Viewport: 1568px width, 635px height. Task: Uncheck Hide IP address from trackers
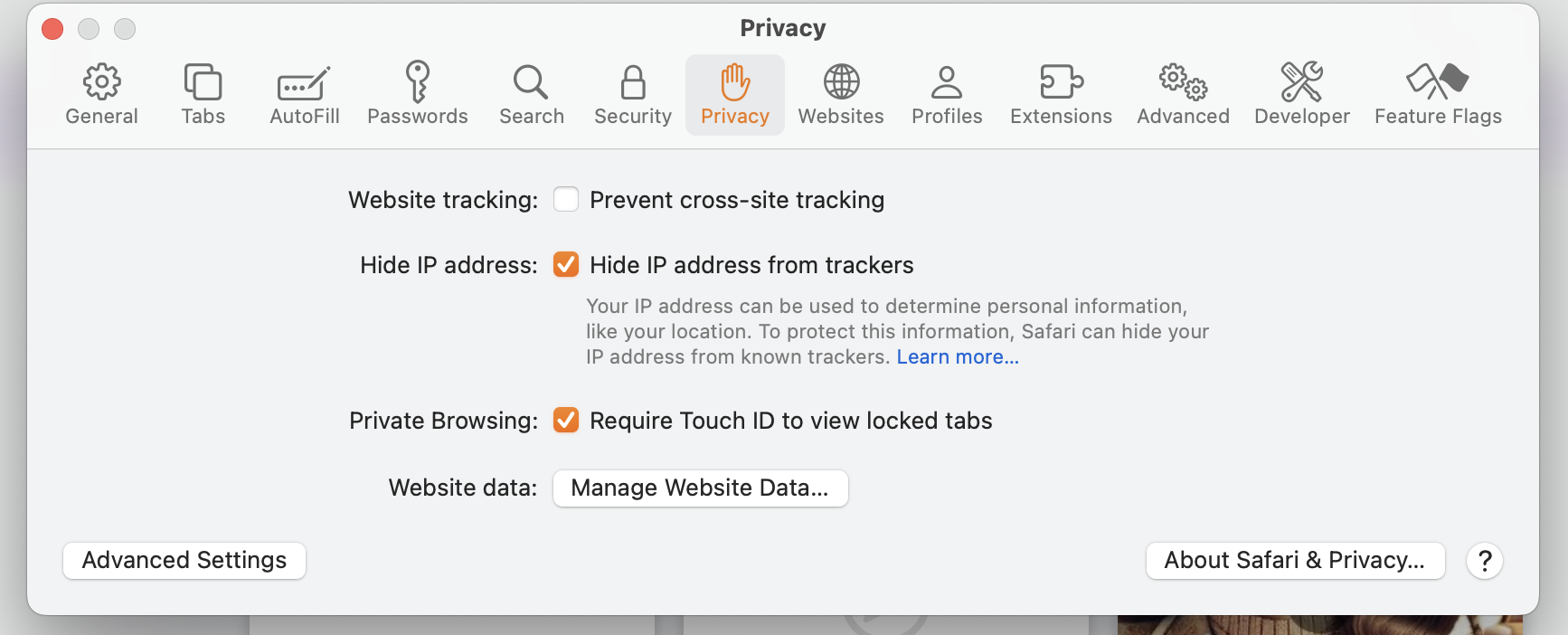(x=566, y=264)
